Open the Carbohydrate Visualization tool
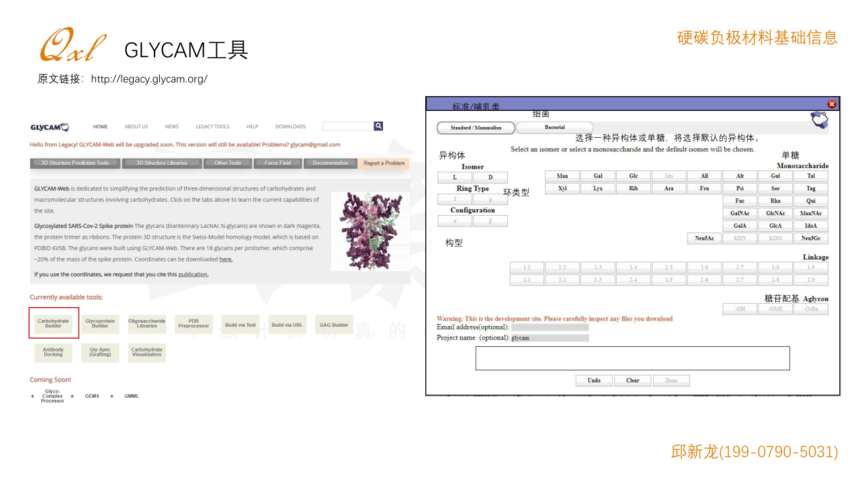 146,352
